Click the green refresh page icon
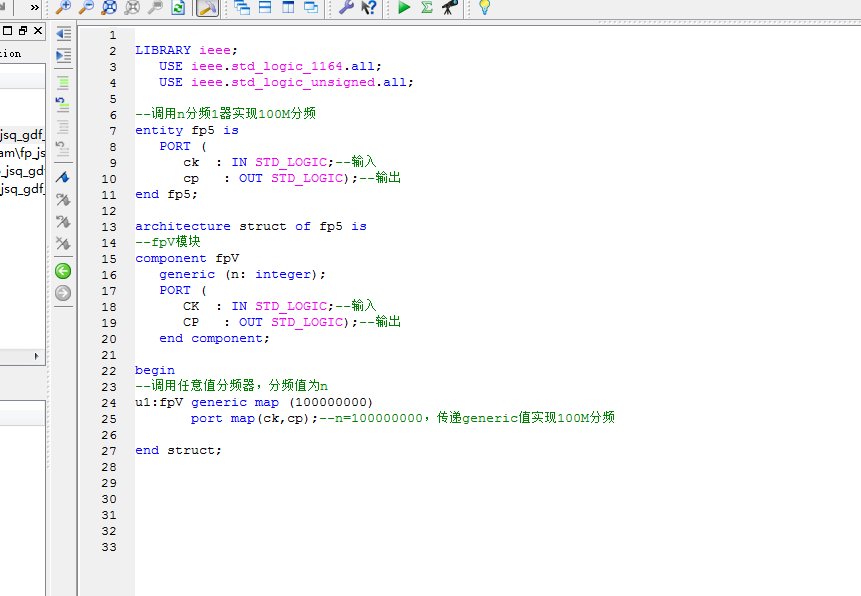 click(178, 8)
